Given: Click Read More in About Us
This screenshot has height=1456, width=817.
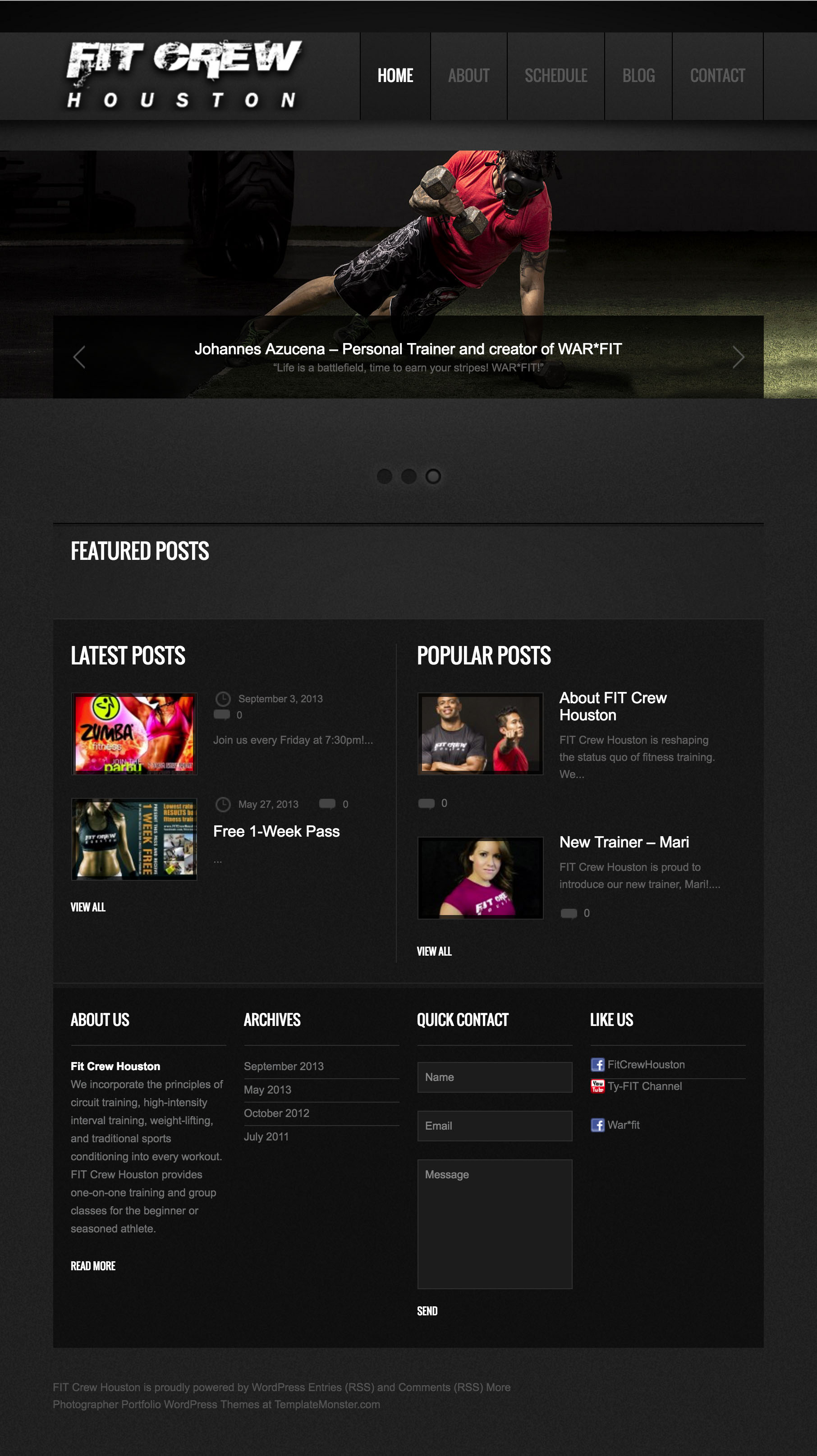Looking at the screenshot, I should coord(93,1266).
